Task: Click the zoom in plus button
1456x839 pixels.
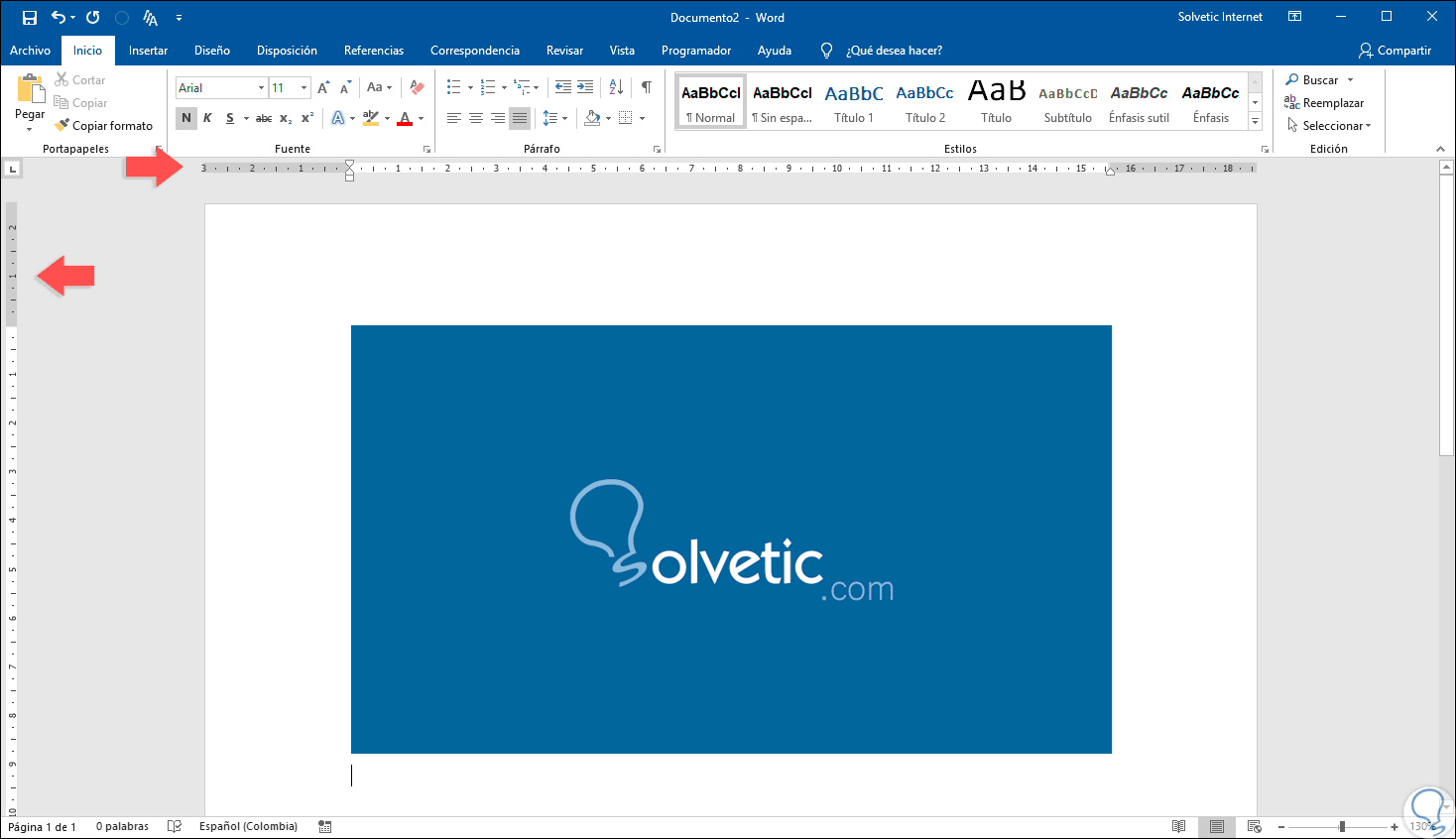Action: (1395, 827)
